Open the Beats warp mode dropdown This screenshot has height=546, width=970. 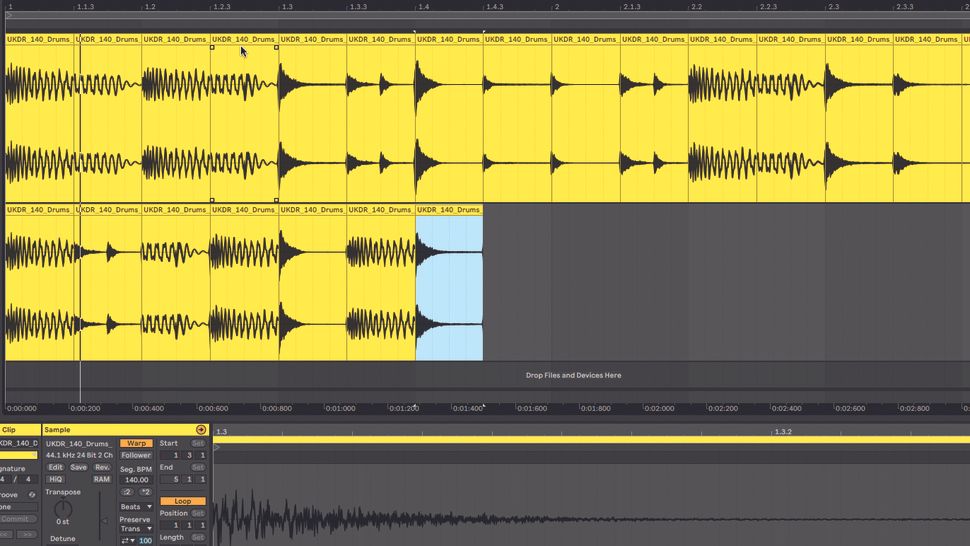point(136,506)
